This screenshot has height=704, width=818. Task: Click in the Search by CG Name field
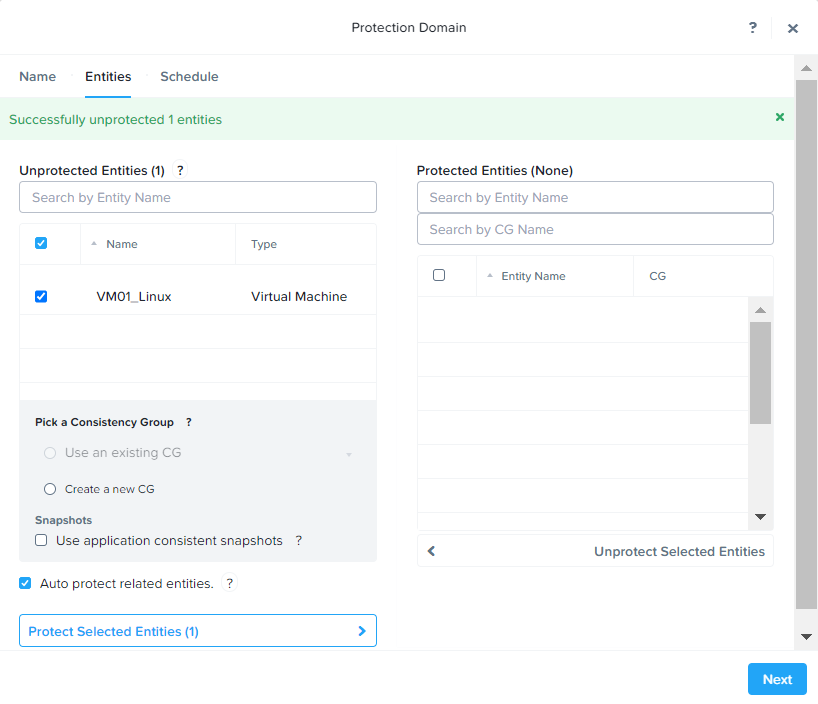595,229
